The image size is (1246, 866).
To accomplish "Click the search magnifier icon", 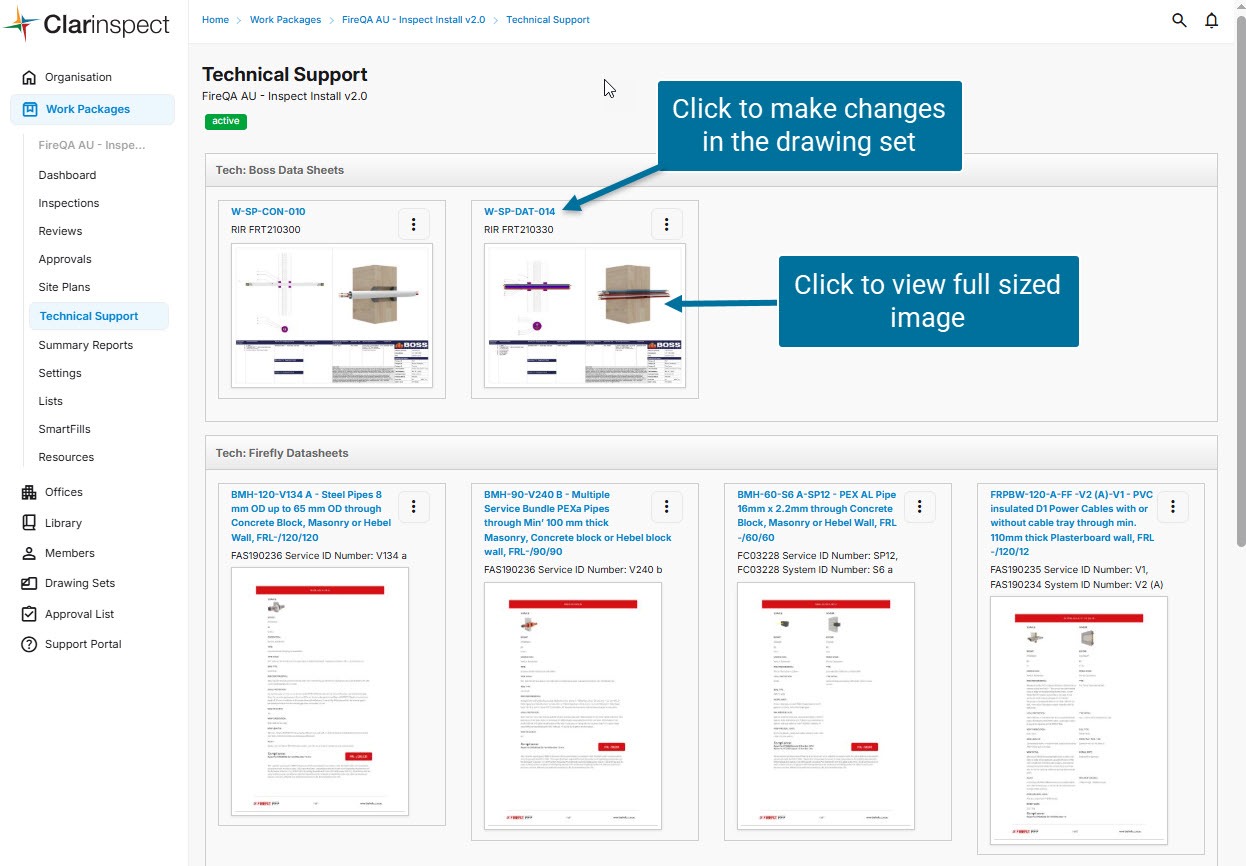I will click(x=1179, y=20).
